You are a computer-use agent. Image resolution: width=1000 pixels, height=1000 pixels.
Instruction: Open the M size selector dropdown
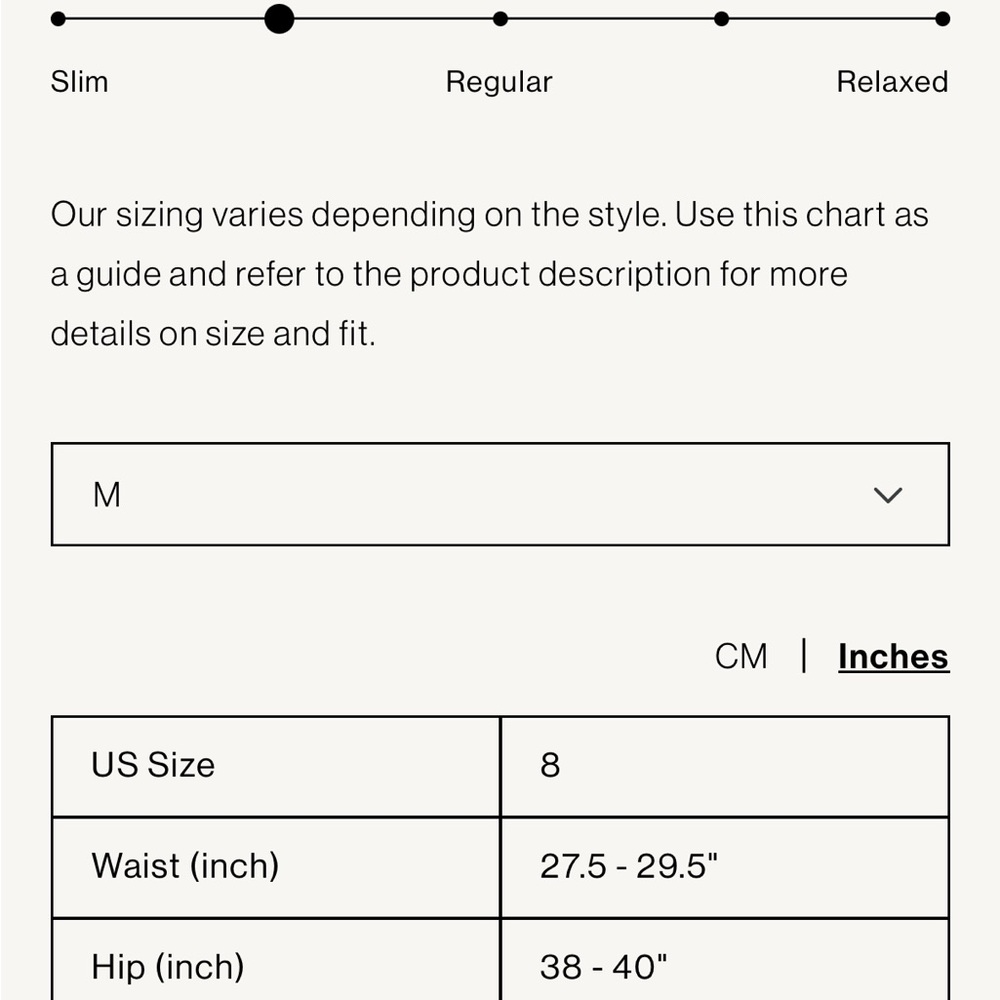pyautogui.click(x=500, y=494)
